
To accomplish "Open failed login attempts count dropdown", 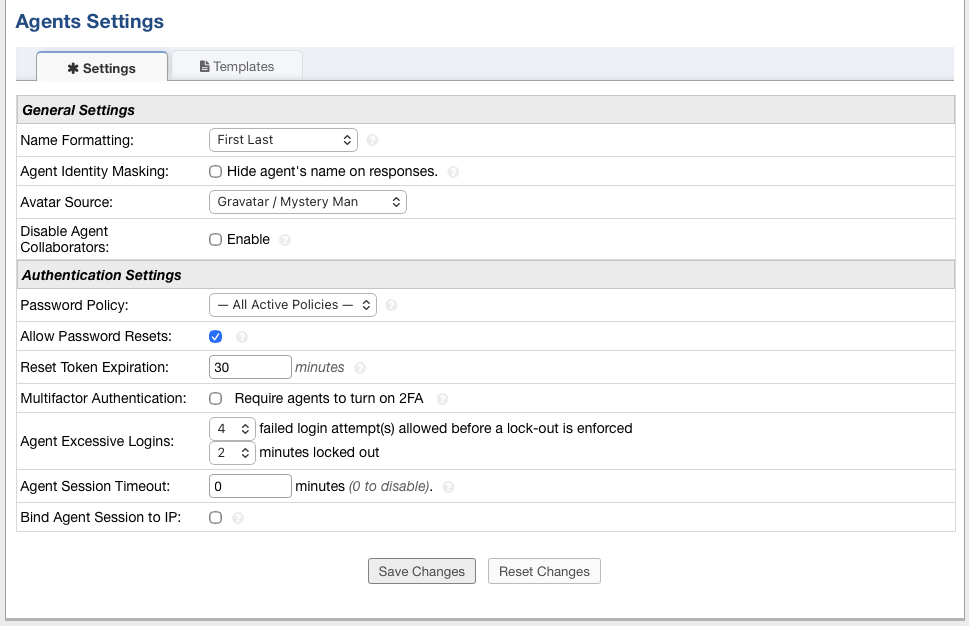I will [232, 429].
